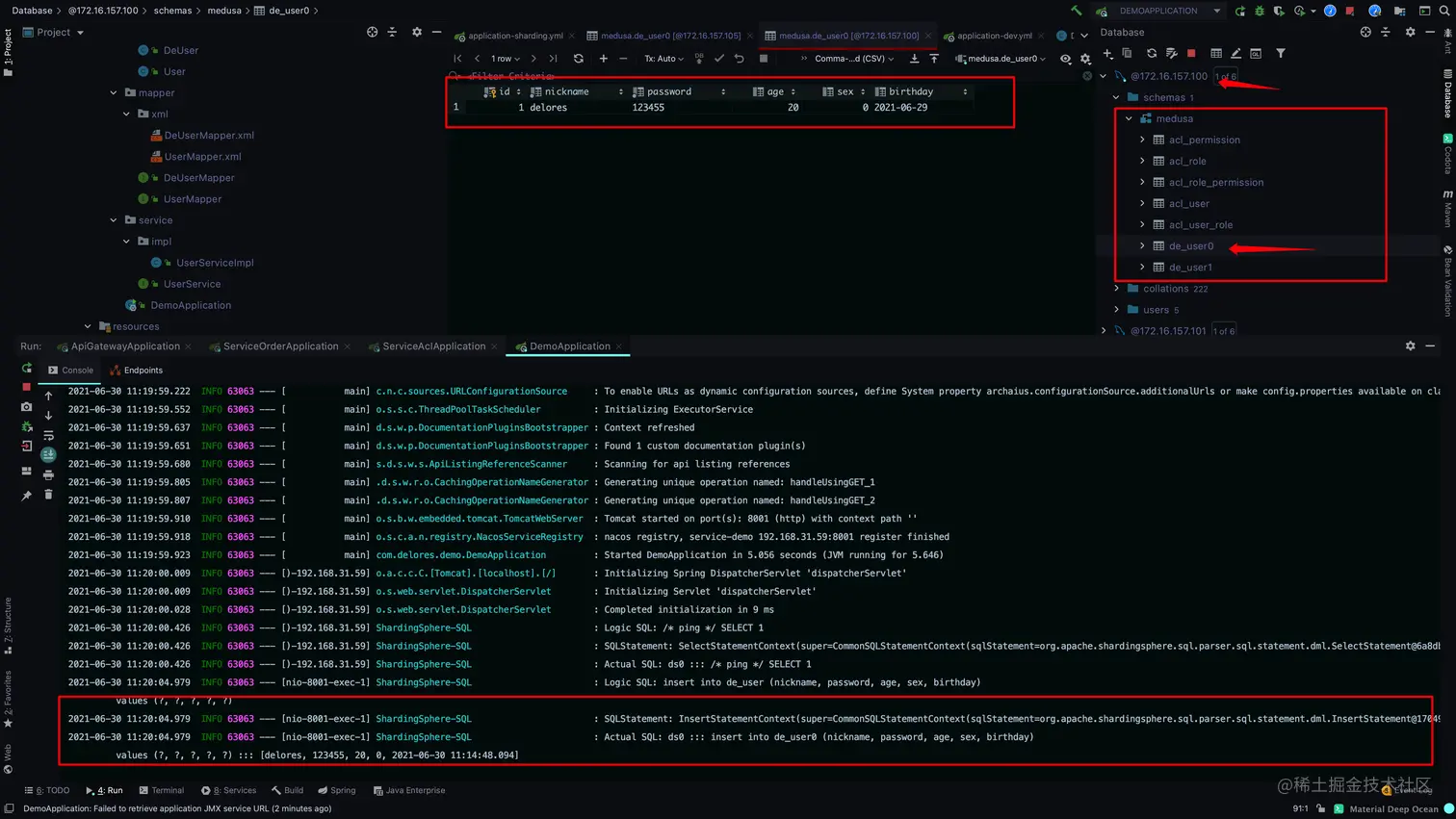1456x819 pixels.
Task: Open the Tx: Auto transaction mode dropdown
Action: click(x=663, y=59)
